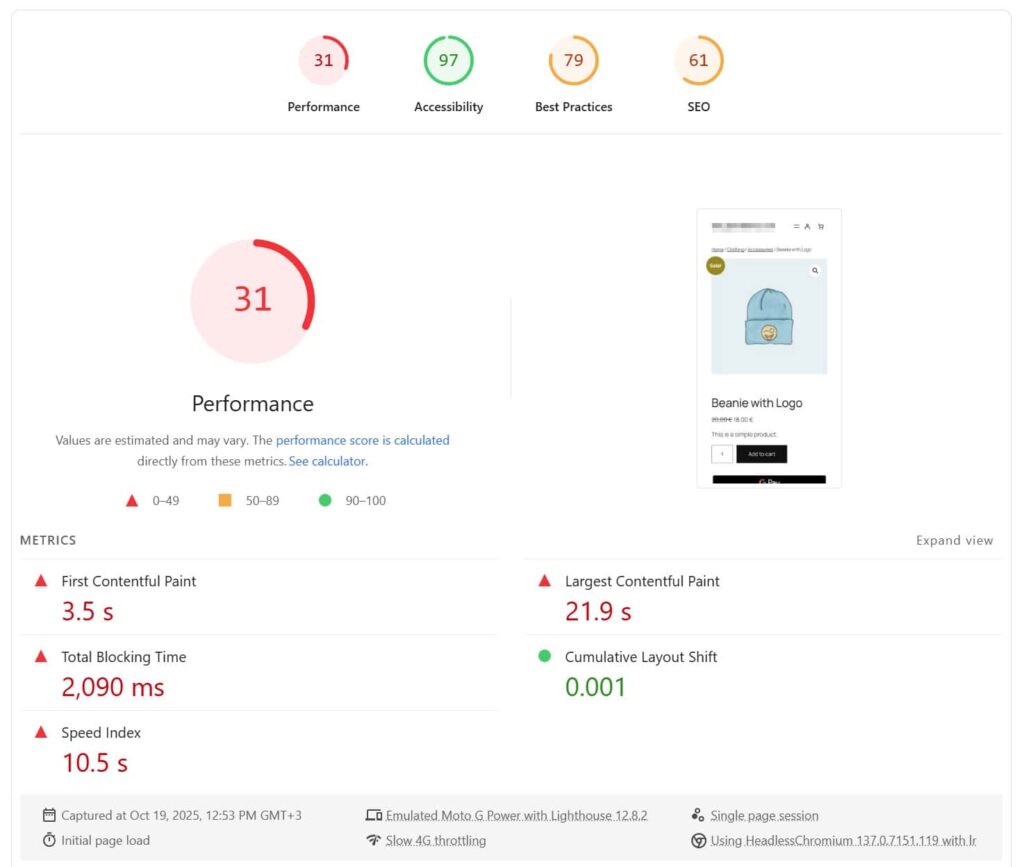Click Emulated Moto G Power with Lighthouse link

tap(516, 815)
